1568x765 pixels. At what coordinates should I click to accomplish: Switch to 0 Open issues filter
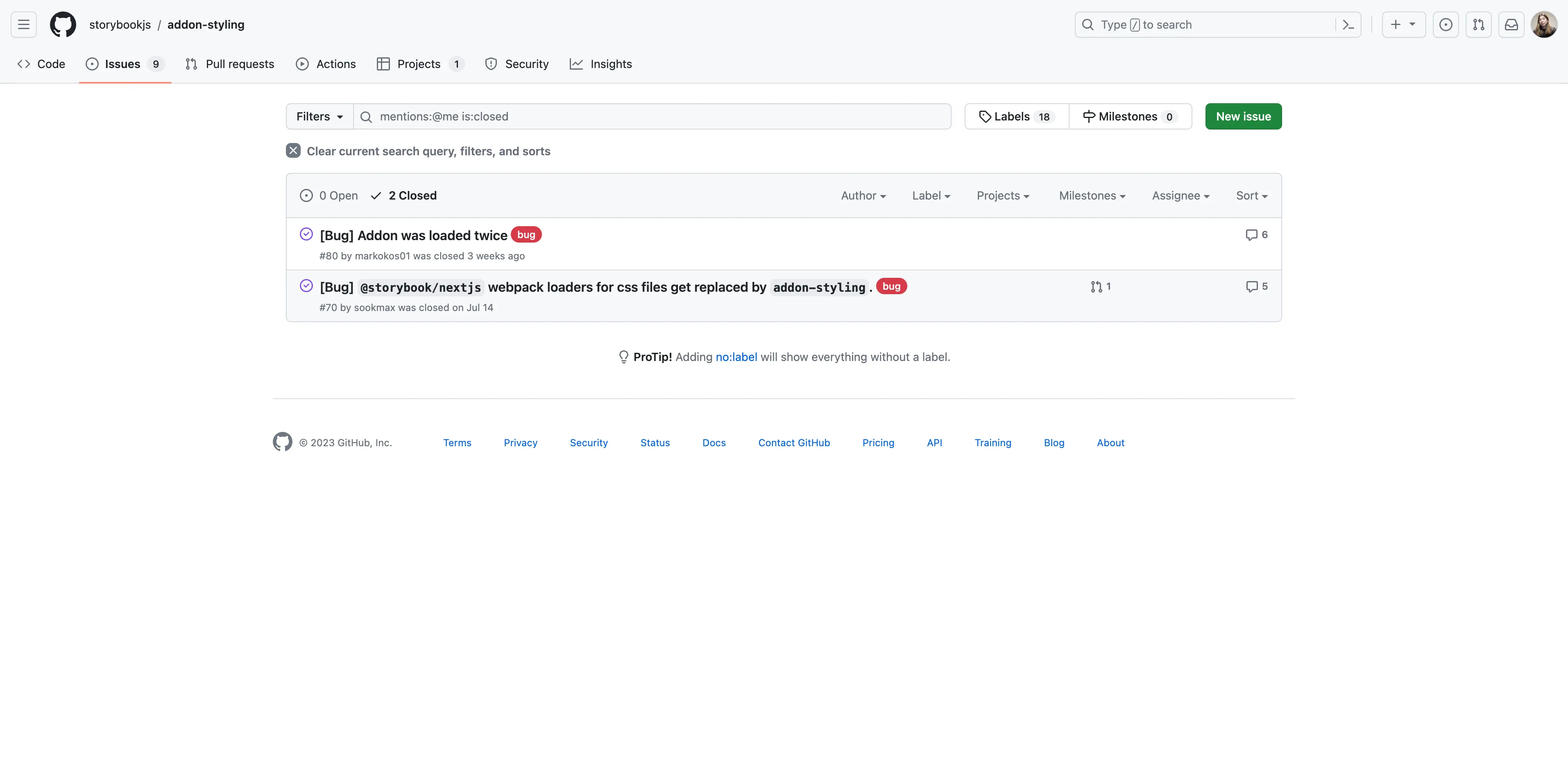click(x=329, y=195)
